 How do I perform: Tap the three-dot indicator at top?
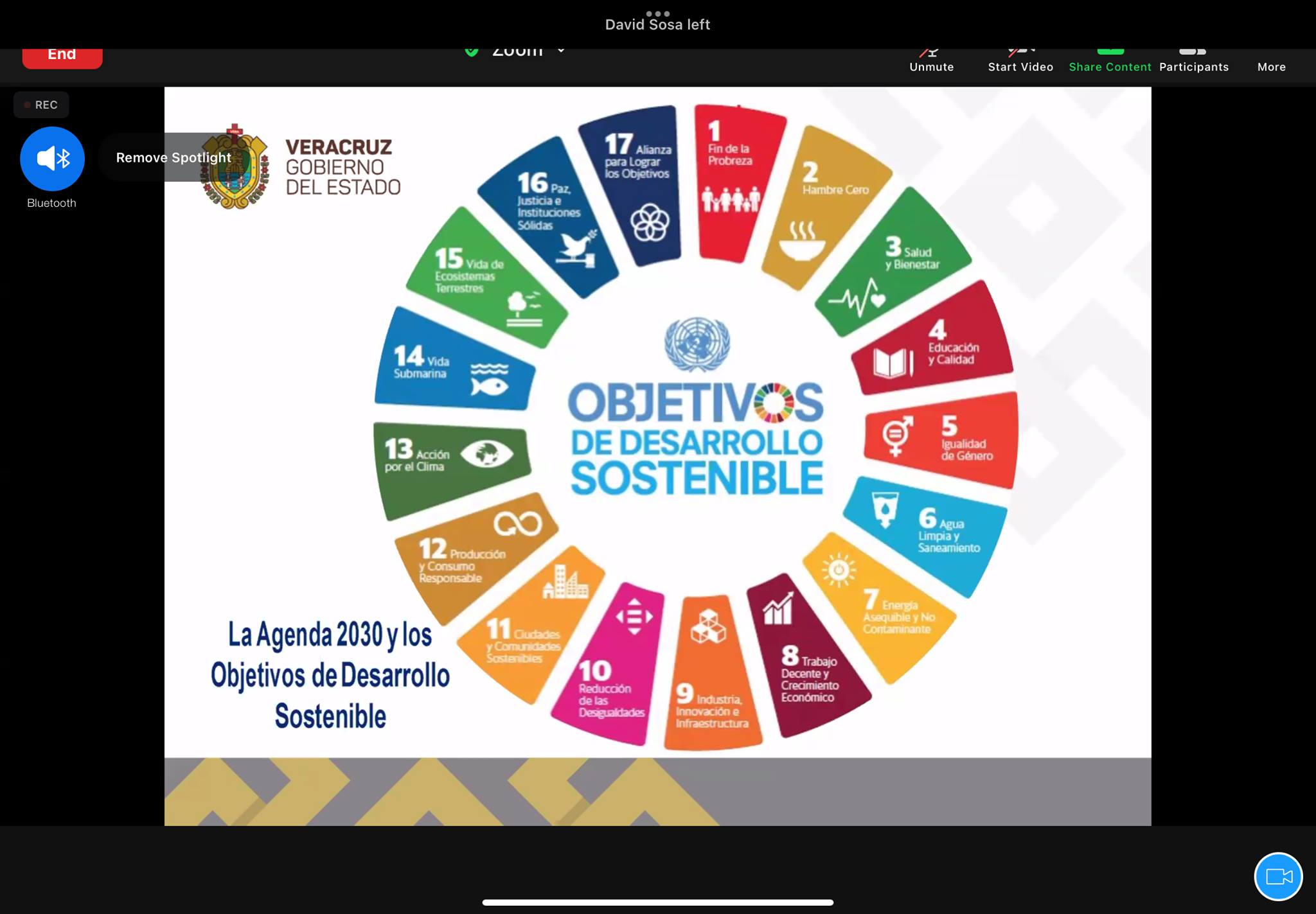coord(657,13)
